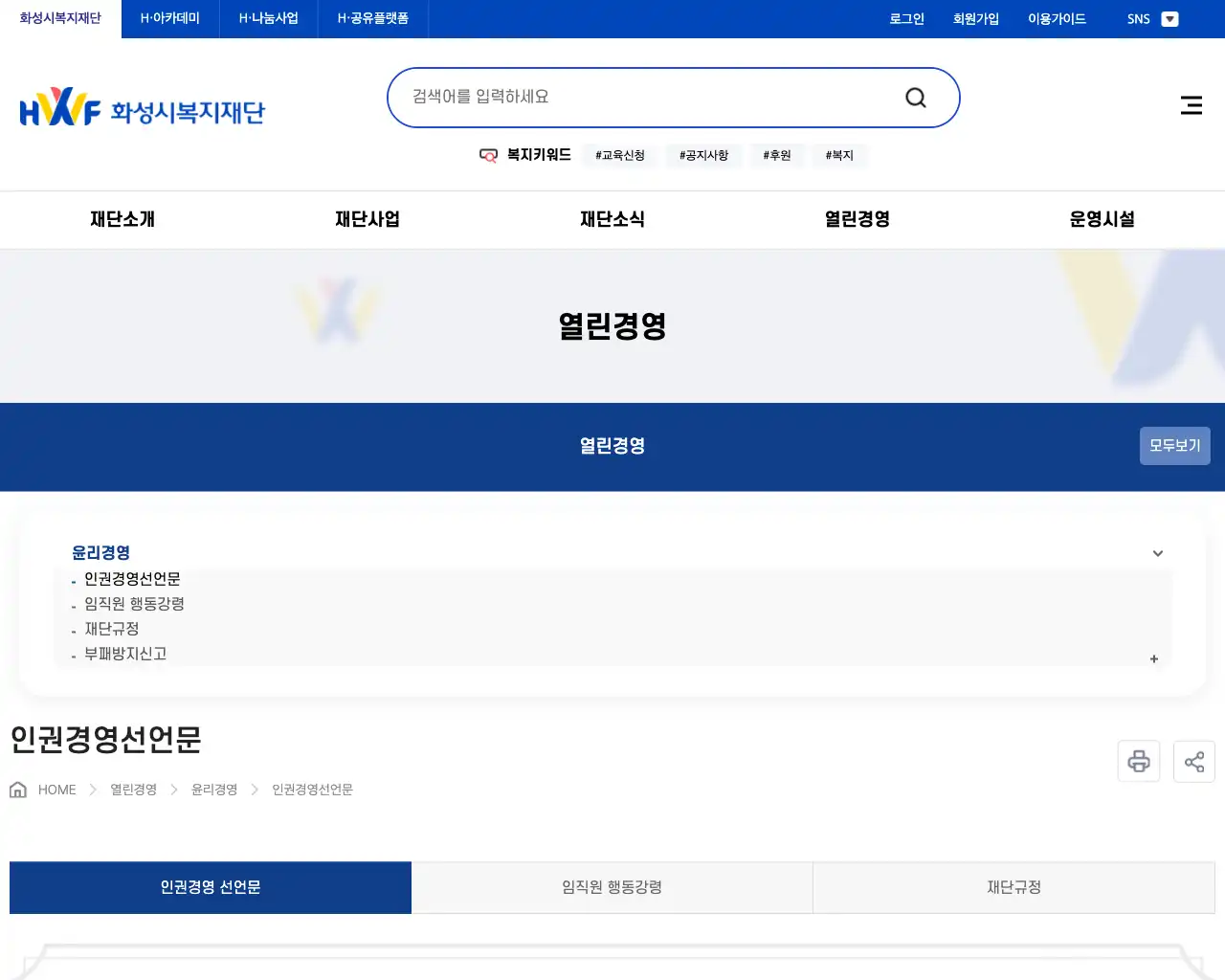Click the home icon in the breadcrumb

(17, 789)
